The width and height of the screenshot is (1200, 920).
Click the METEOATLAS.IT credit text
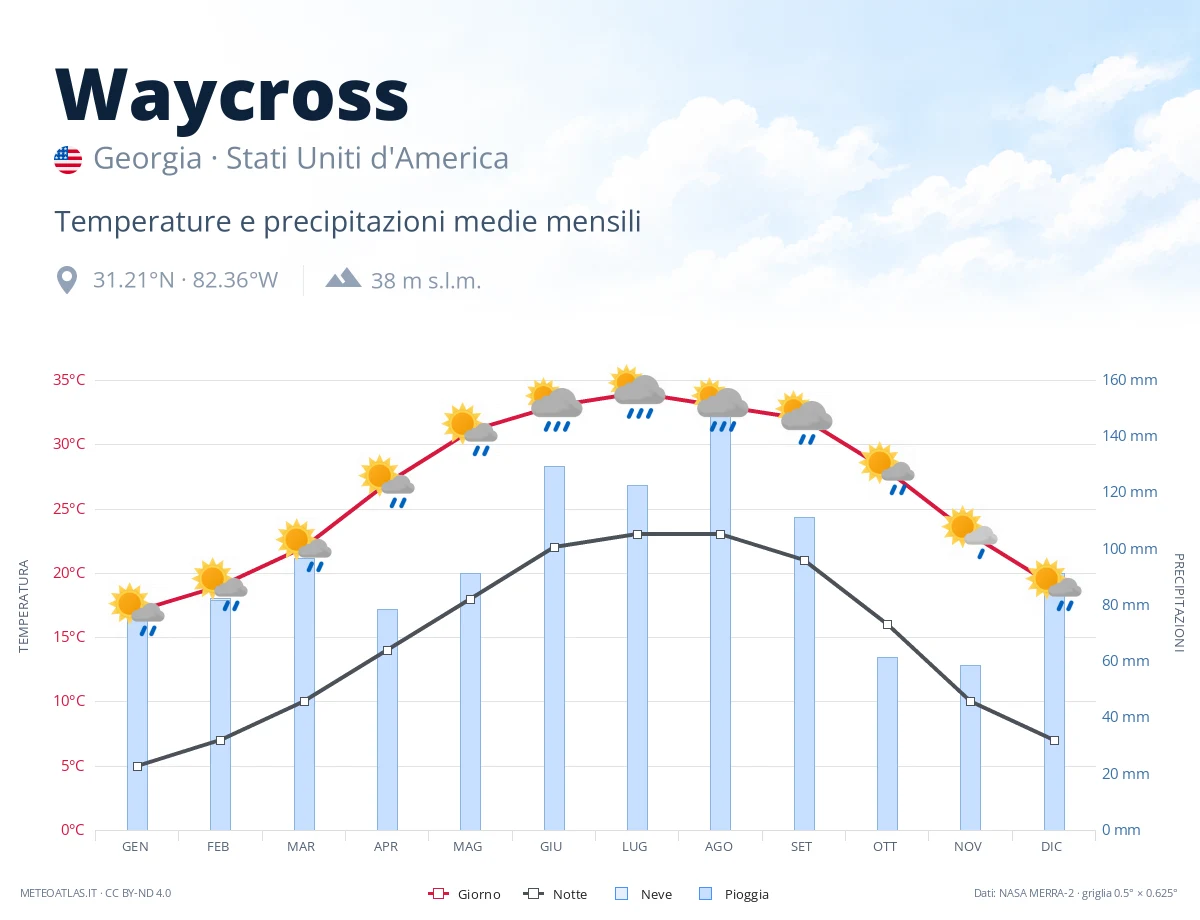click(x=95, y=893)
